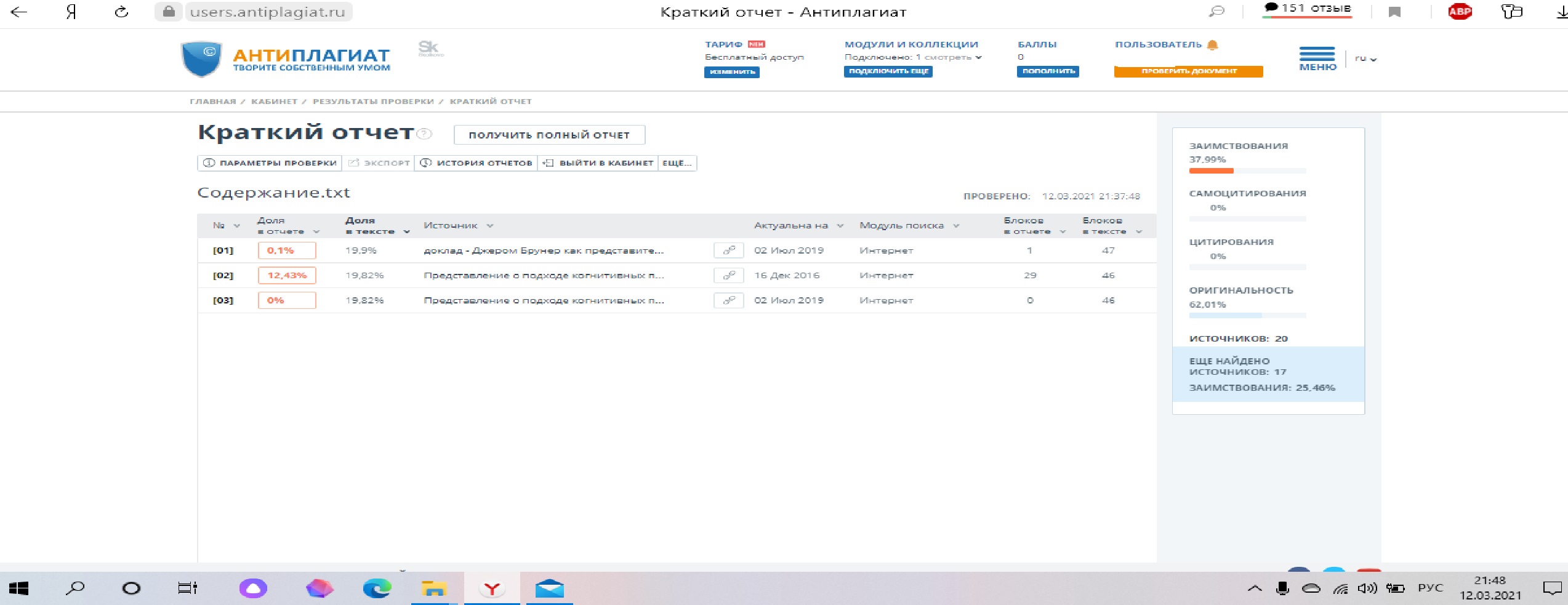This screenshot has height=605, width=1568.
Task: Click the notification bell next to Пользователь
Action: tap(1213, 45)
